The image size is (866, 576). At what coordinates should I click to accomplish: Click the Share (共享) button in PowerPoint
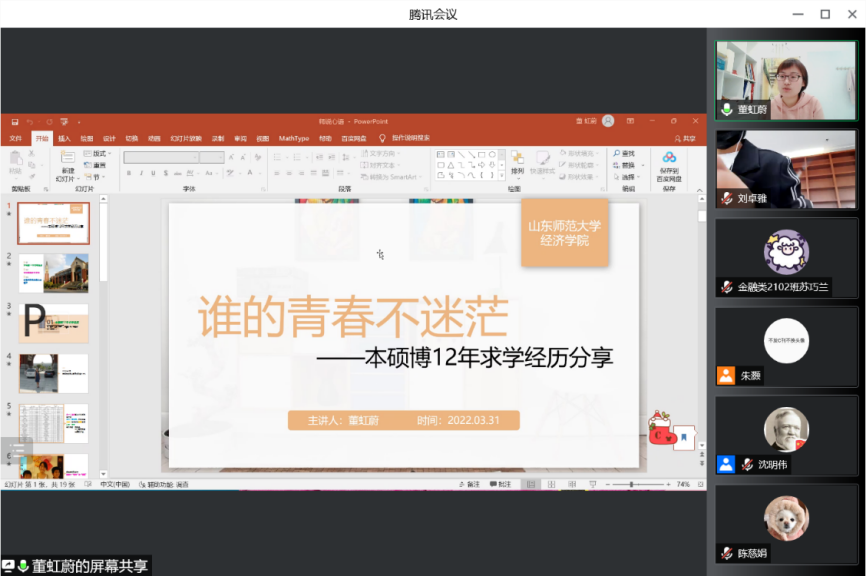685,138
